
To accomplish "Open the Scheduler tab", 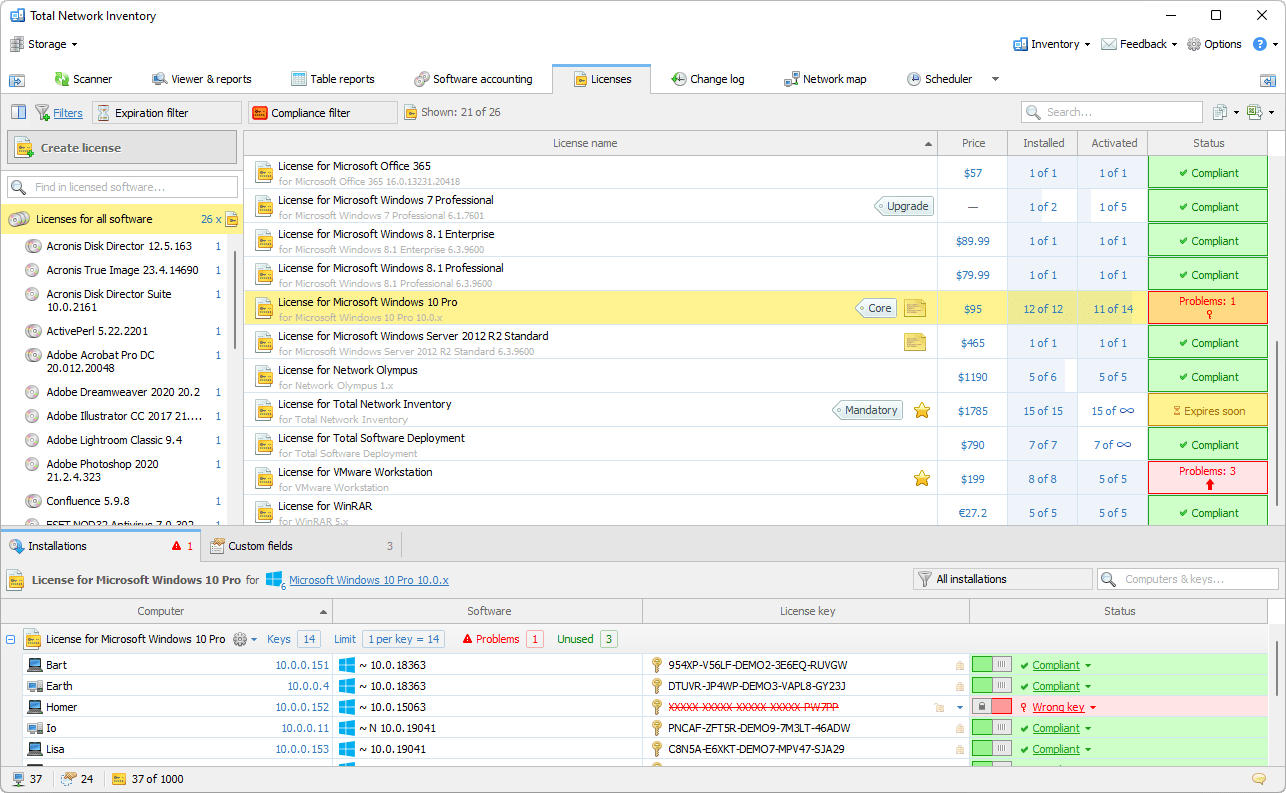I will (940, 79).
